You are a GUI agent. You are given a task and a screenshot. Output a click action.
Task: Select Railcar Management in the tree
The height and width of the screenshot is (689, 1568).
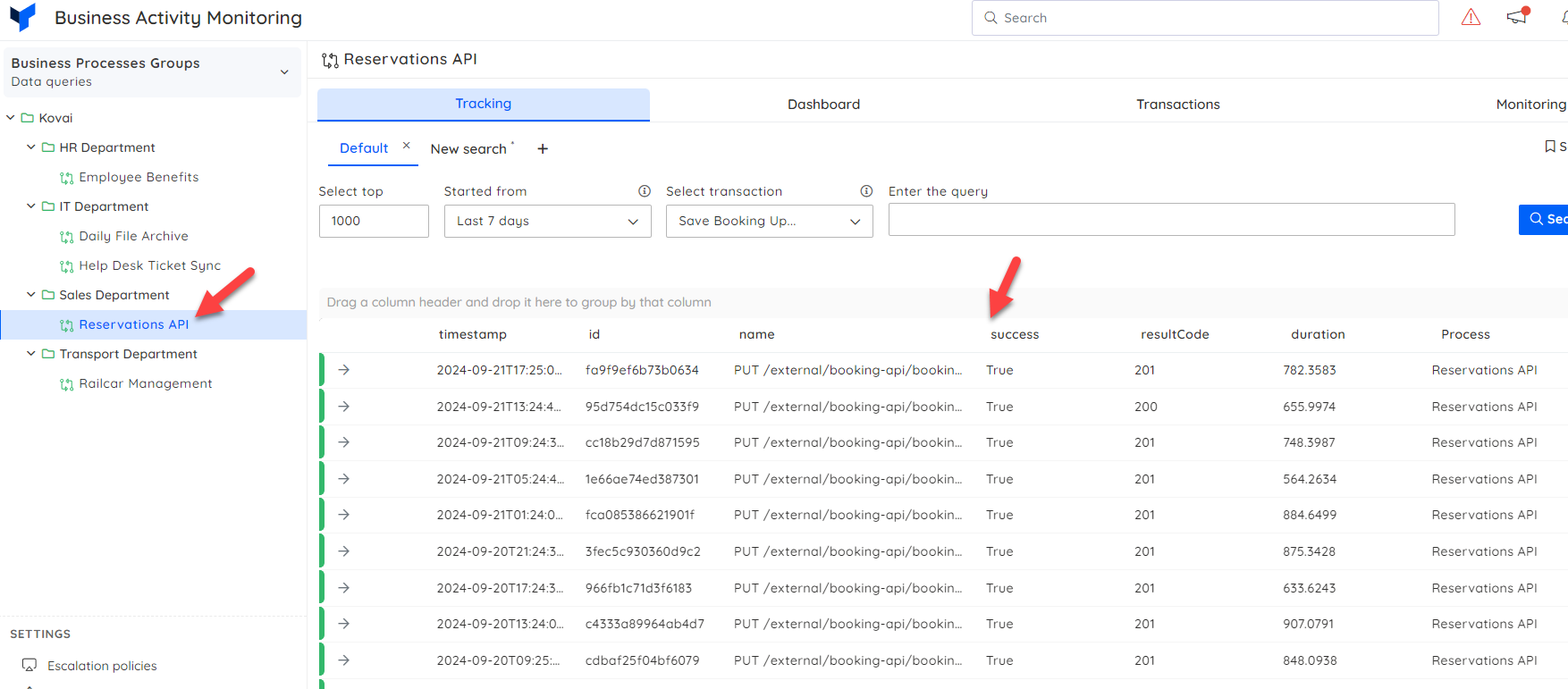pyautogui.click(x=146, y=383)
